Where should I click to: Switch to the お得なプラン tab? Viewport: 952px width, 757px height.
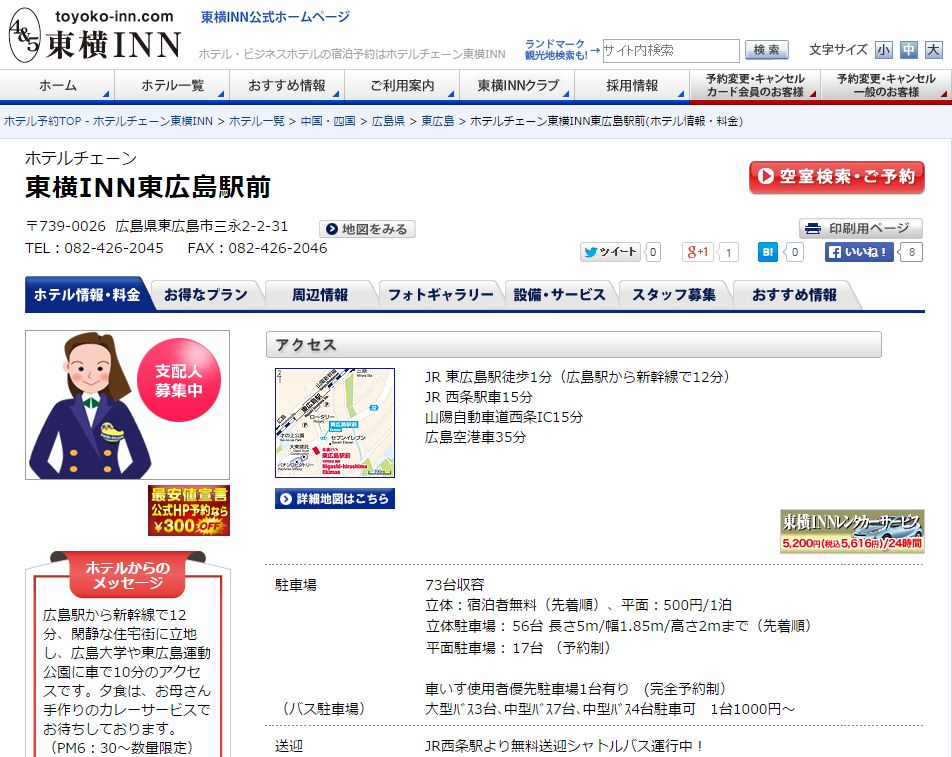[206, 295]
